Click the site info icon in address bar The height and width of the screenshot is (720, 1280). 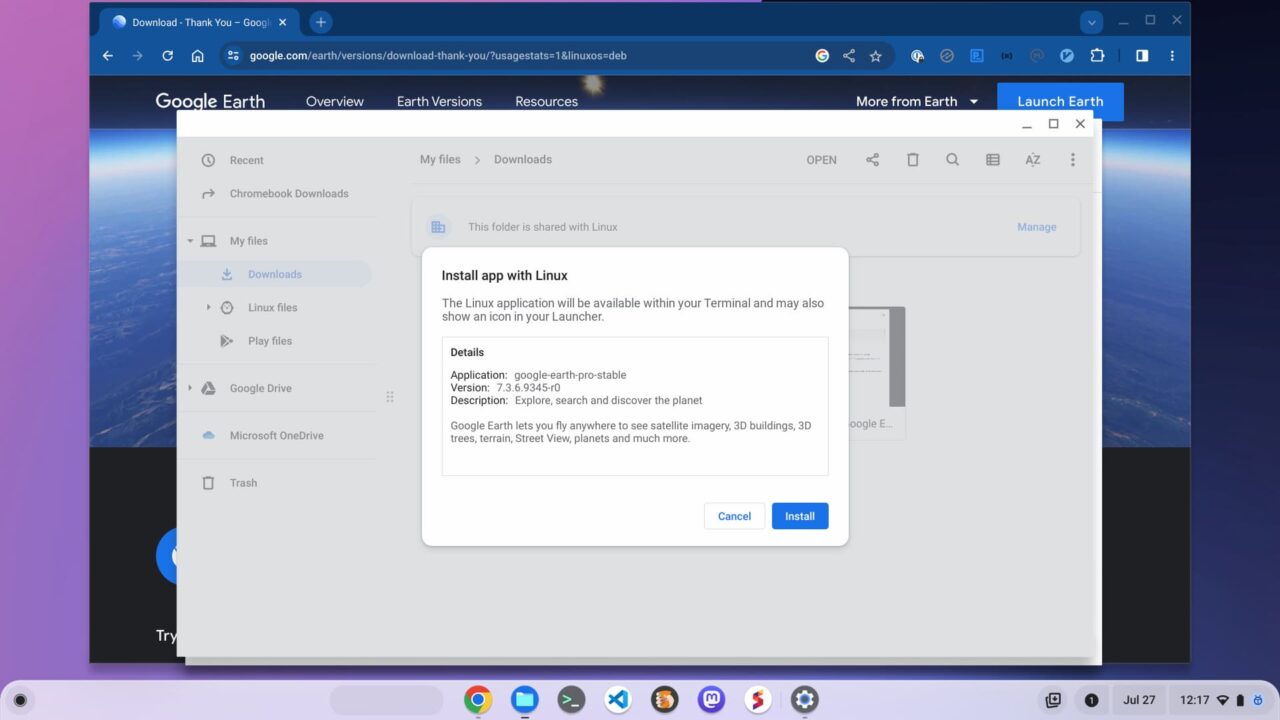click(x=233, y=56)
